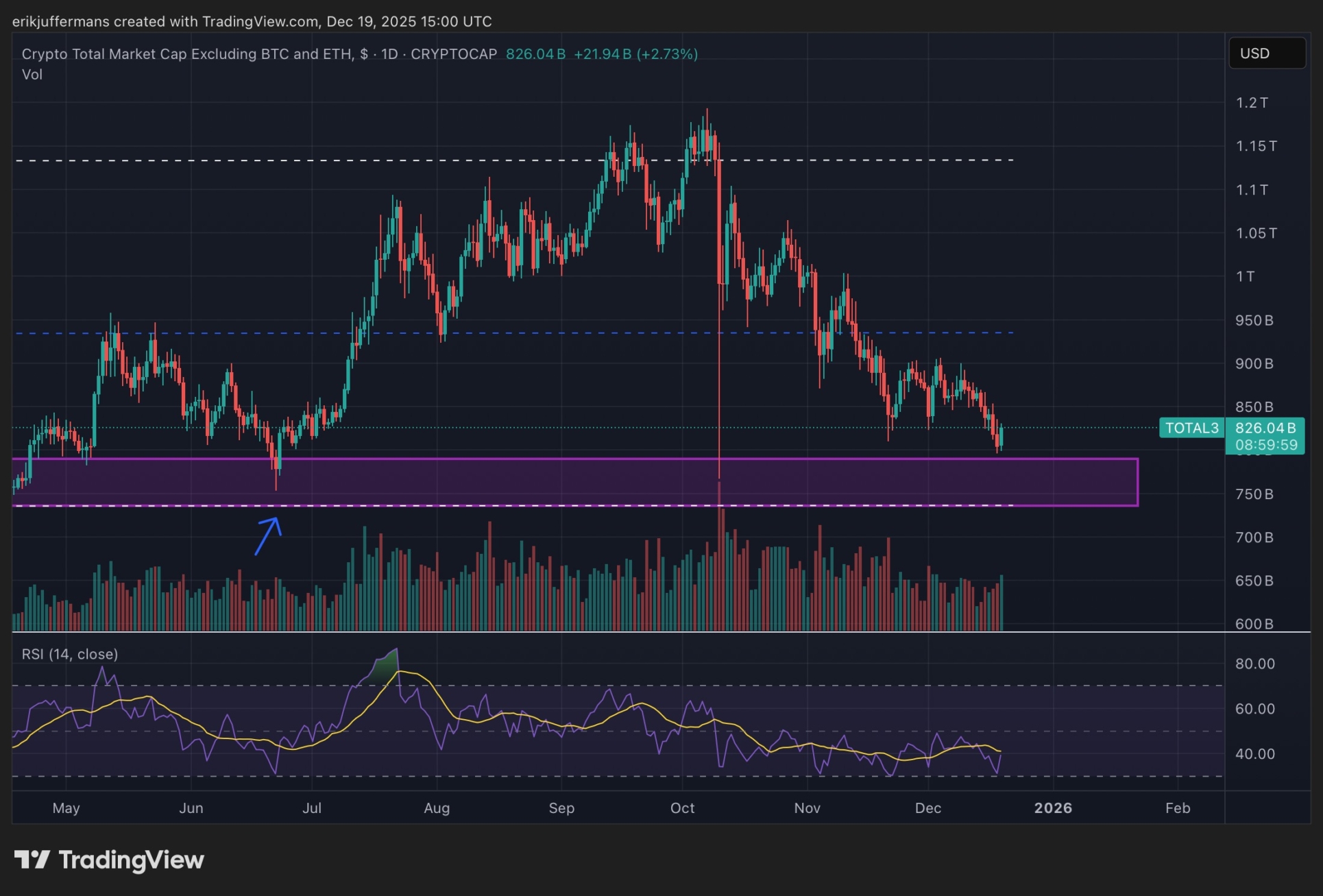Click the Jul label on time axis
The width and height of the screenshot is (1323, 896).
tap(312, 808)
